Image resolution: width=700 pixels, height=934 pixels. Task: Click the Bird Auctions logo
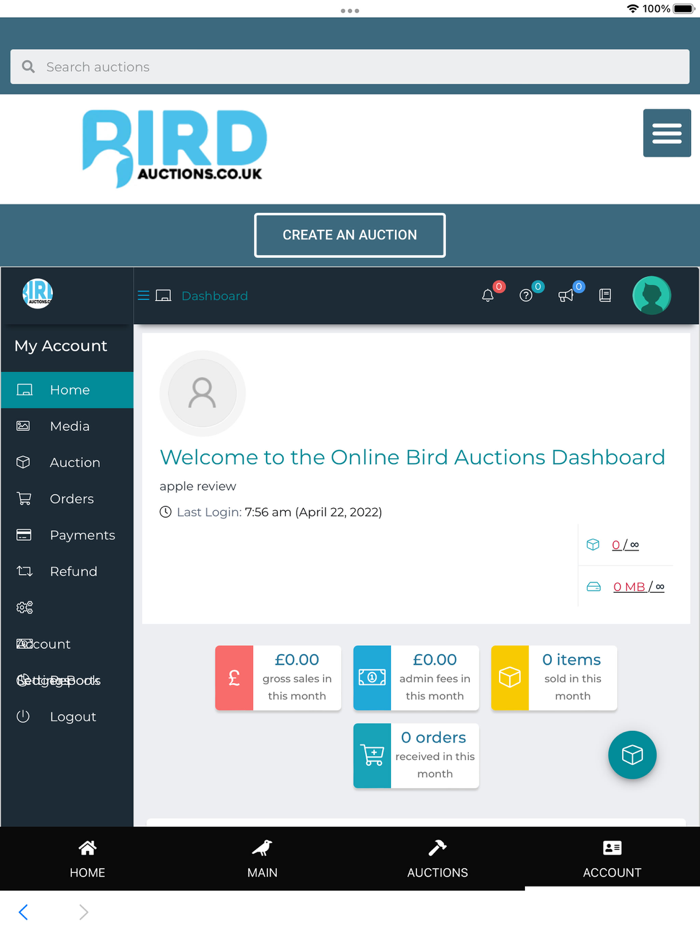(x=174, y=148)
